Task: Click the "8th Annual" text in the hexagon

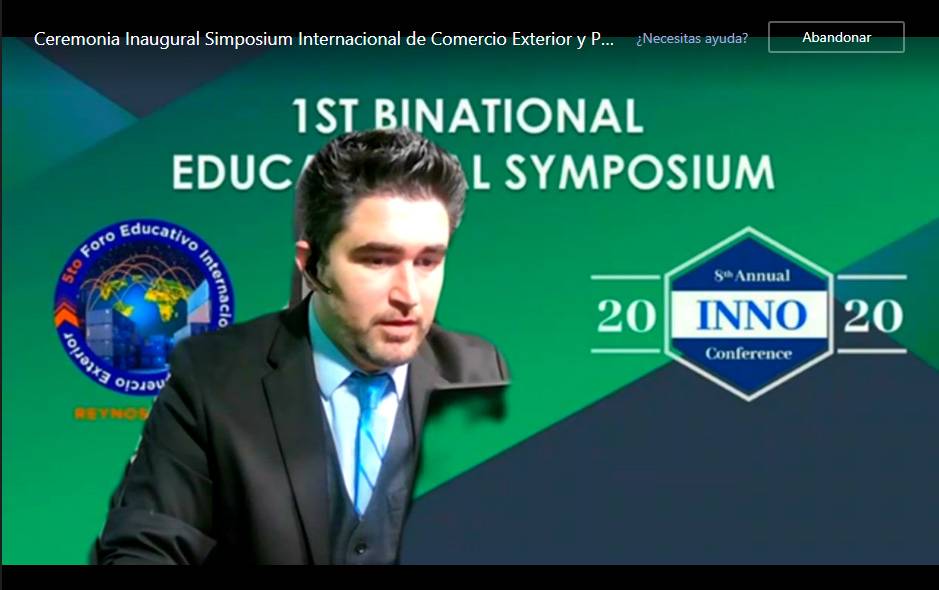Action: pyautogui.click(x=751, y=275)
